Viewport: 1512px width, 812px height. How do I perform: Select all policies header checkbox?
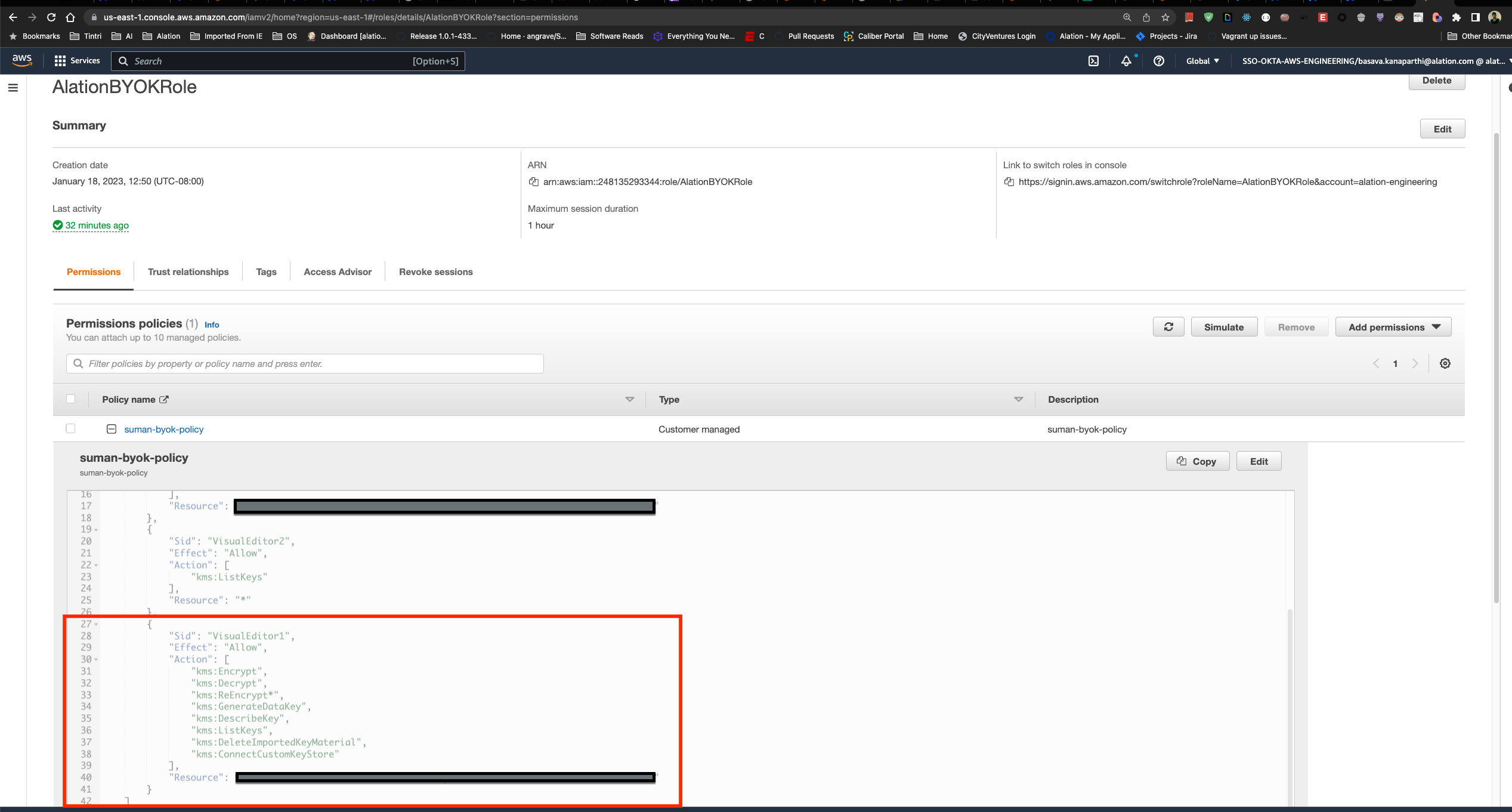click(71, 399)
